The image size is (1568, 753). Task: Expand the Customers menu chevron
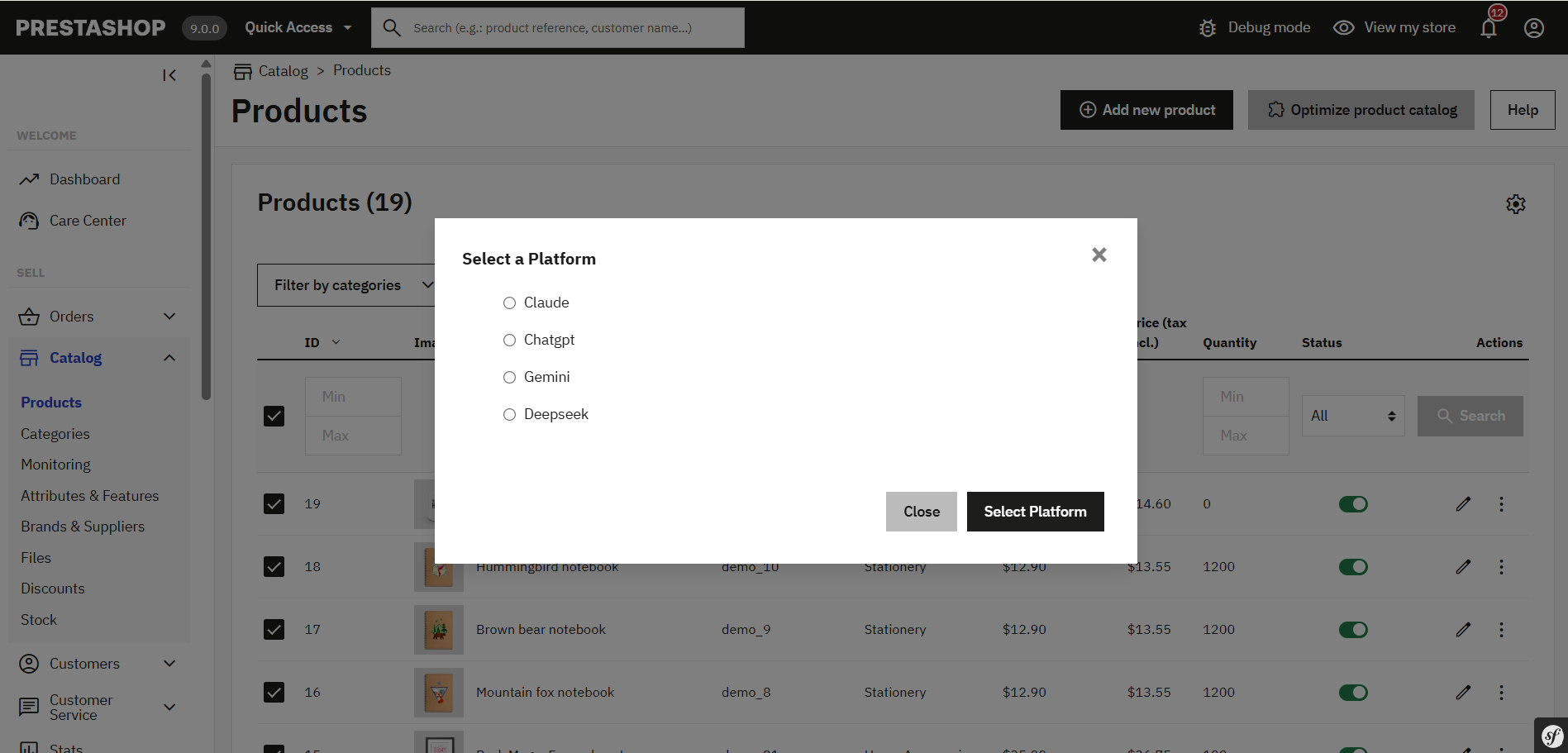pos(169,664)
